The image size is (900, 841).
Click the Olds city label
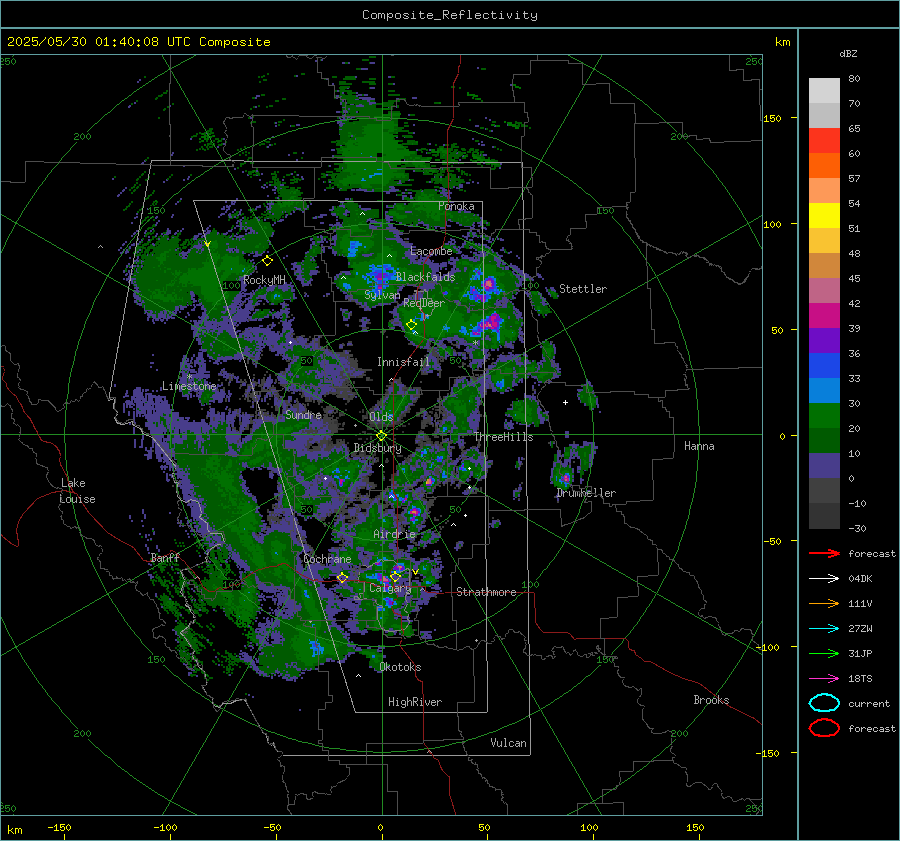pyautogui.click(x=381, y=417)
